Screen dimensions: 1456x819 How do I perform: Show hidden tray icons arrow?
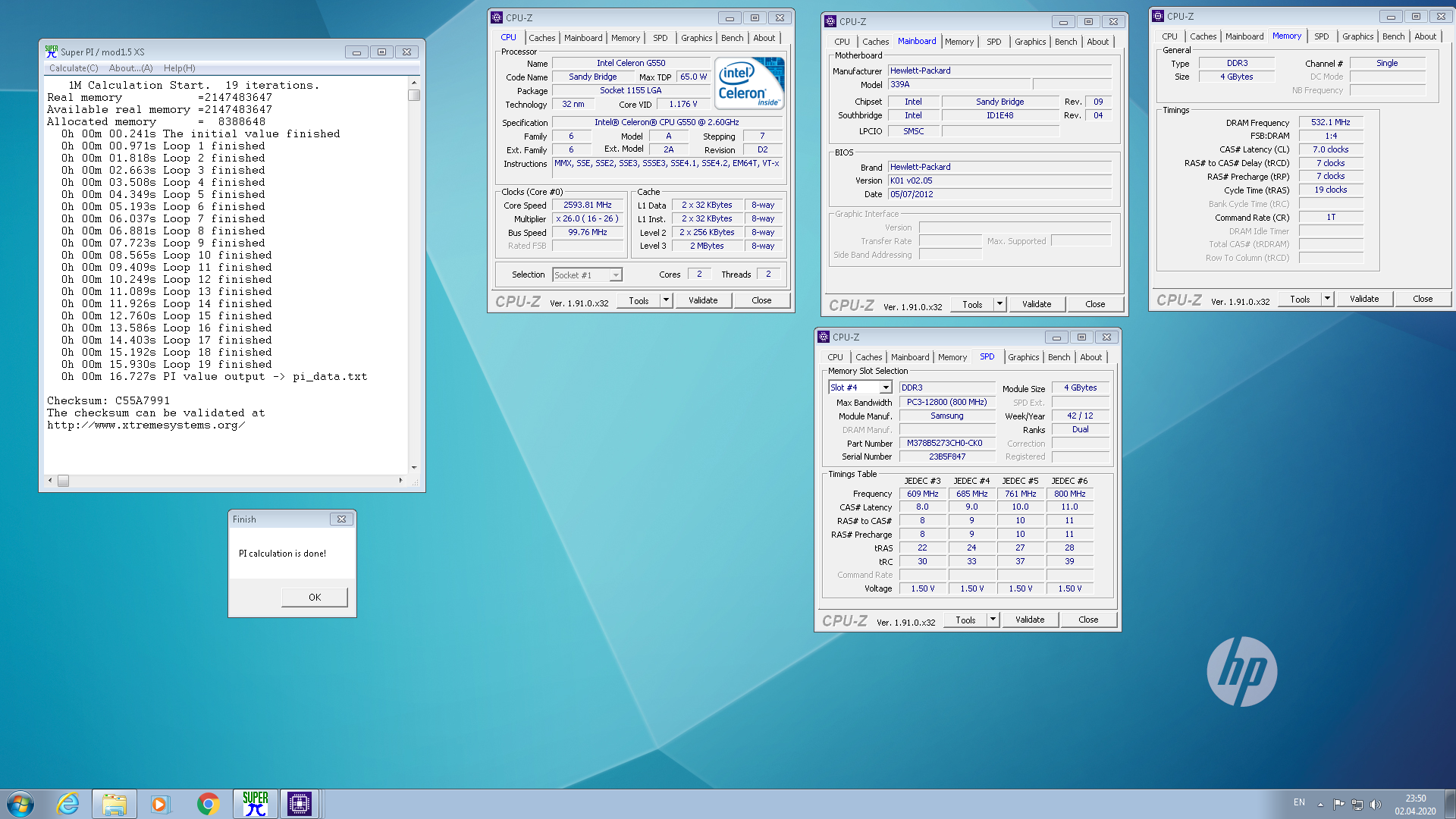(1320, 804)
